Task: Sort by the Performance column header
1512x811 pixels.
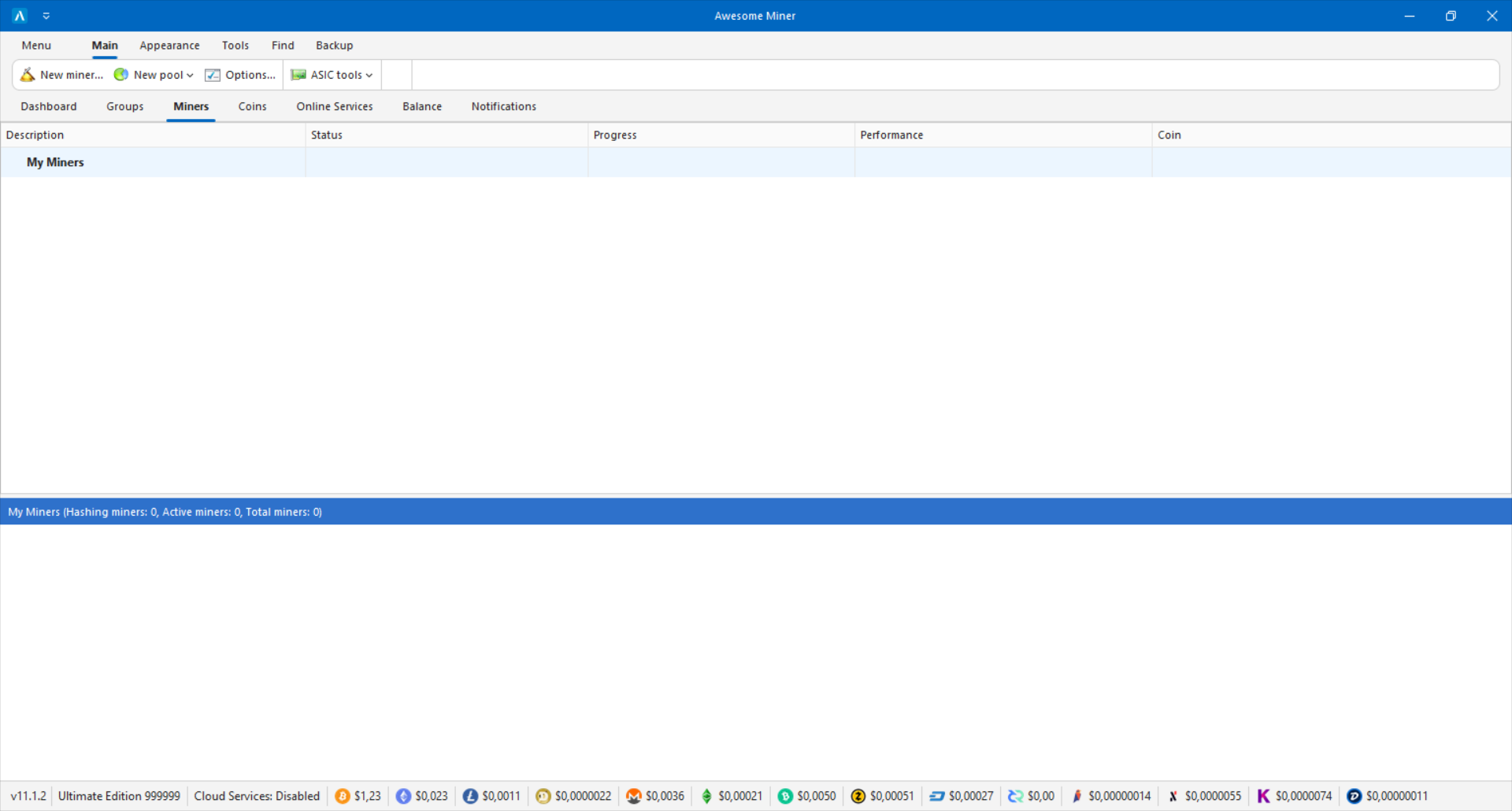Action: tap(1003, 135)
